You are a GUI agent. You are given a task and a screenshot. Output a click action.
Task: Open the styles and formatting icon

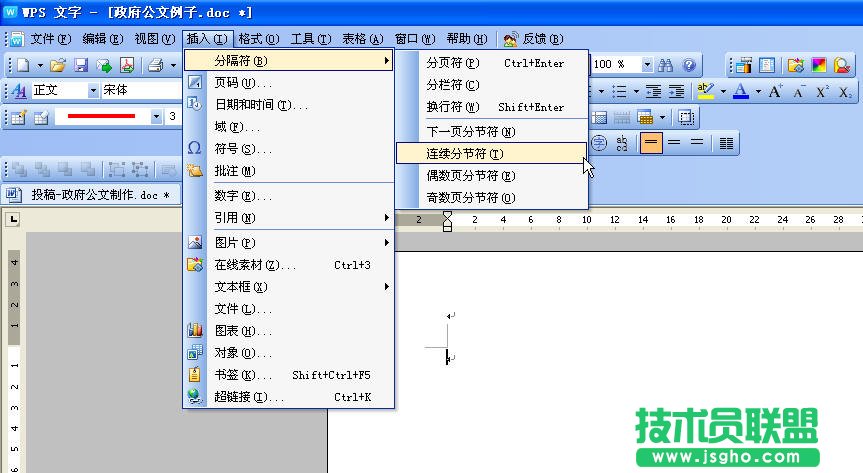click(x=19, y=90)
